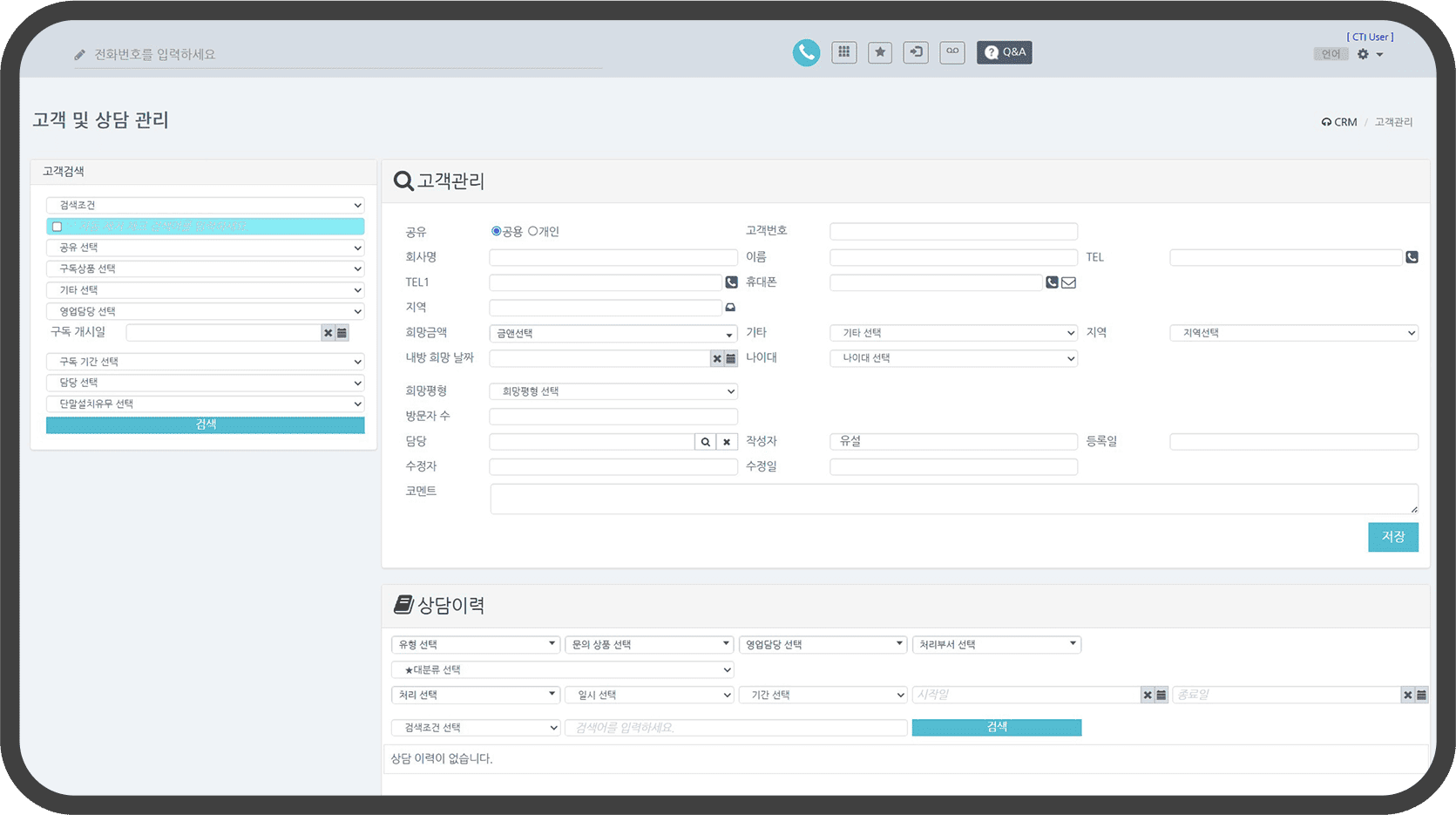1456x815 pixels.
Task: Open the dial pad grid icon
Action: (x=843, y=52)
